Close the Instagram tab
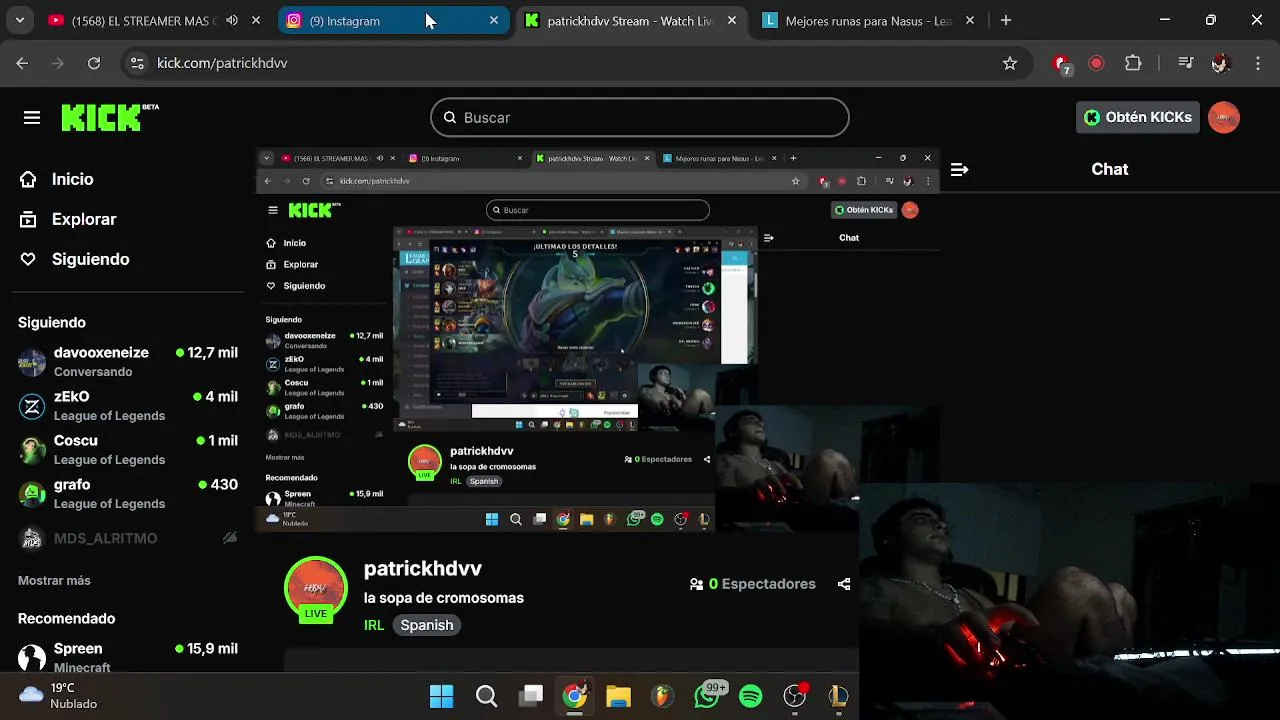 coord(494,20)
